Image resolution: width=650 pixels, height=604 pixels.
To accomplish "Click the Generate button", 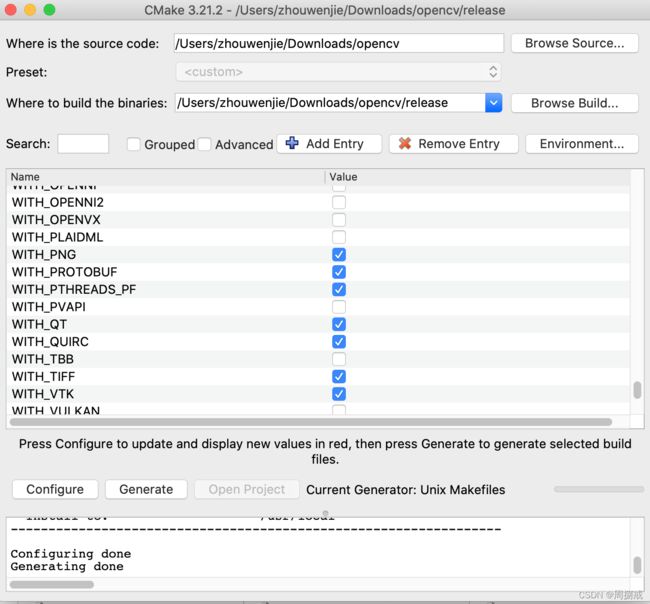I will click(x=146, y=489).
